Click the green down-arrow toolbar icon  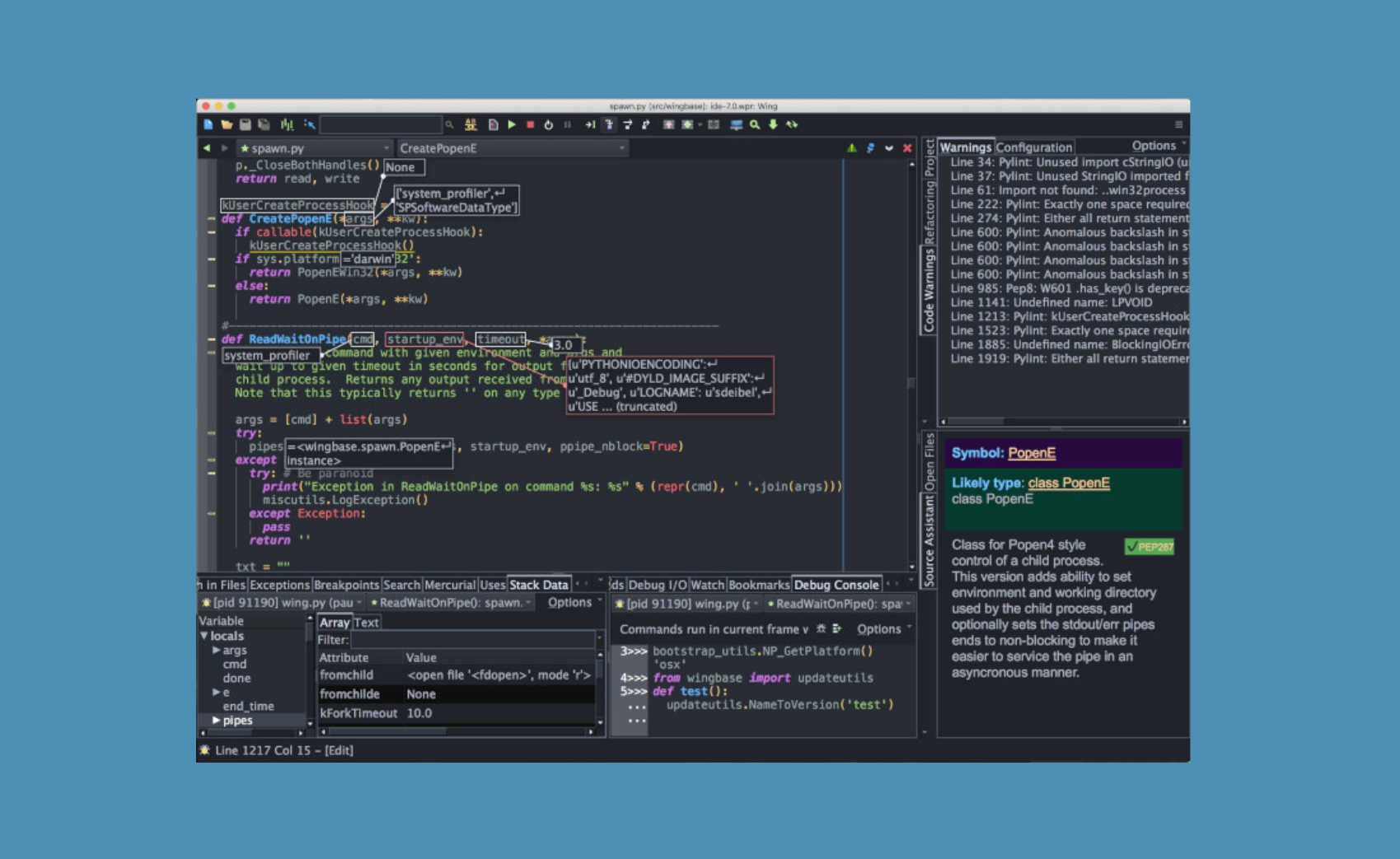(x=773, y=124)
